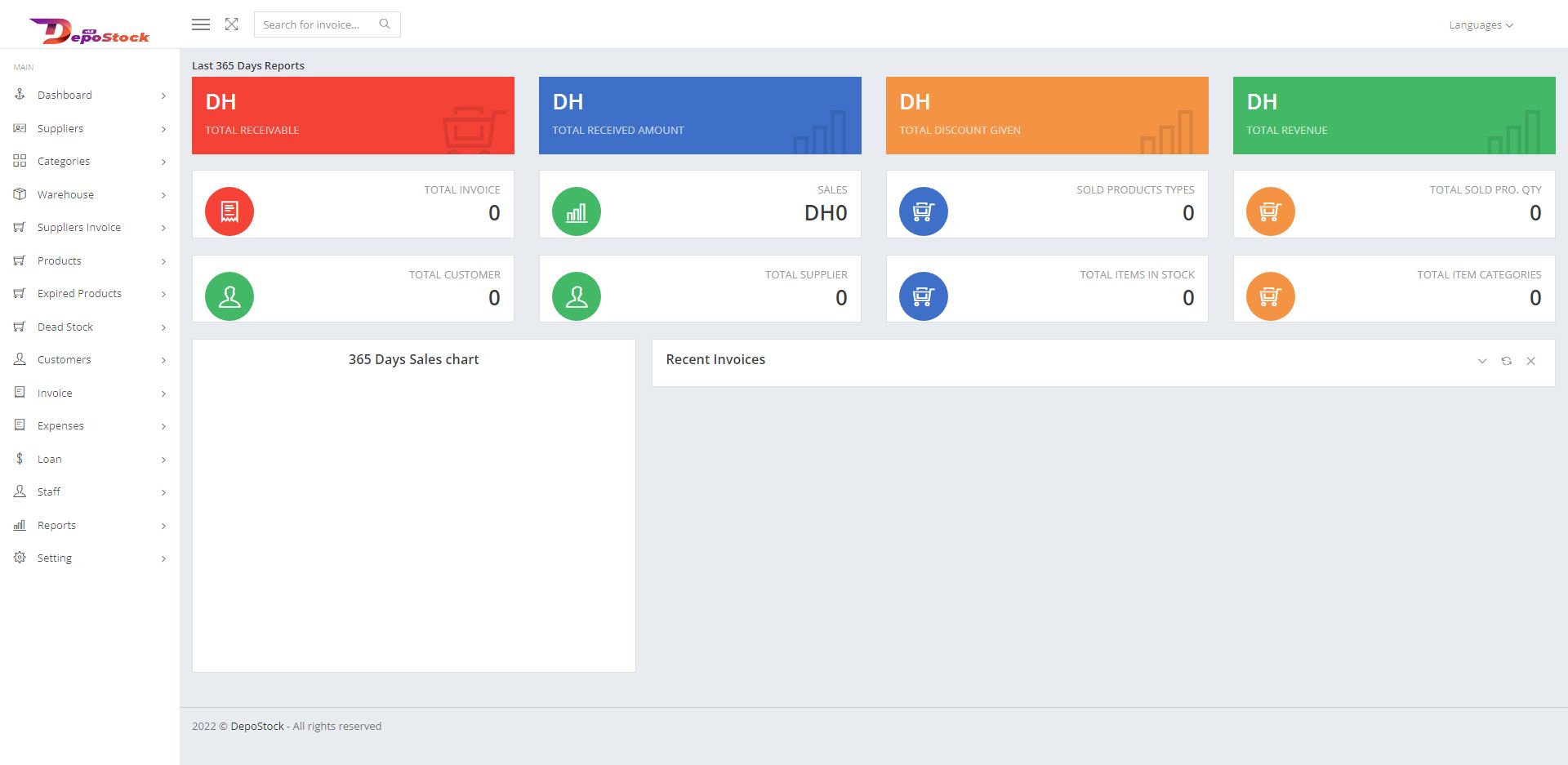Image resolution: width=1568 pixels, height=765 pixels.
Task: Click the Suppliers sidebar icon
Action: click(20, 128)
